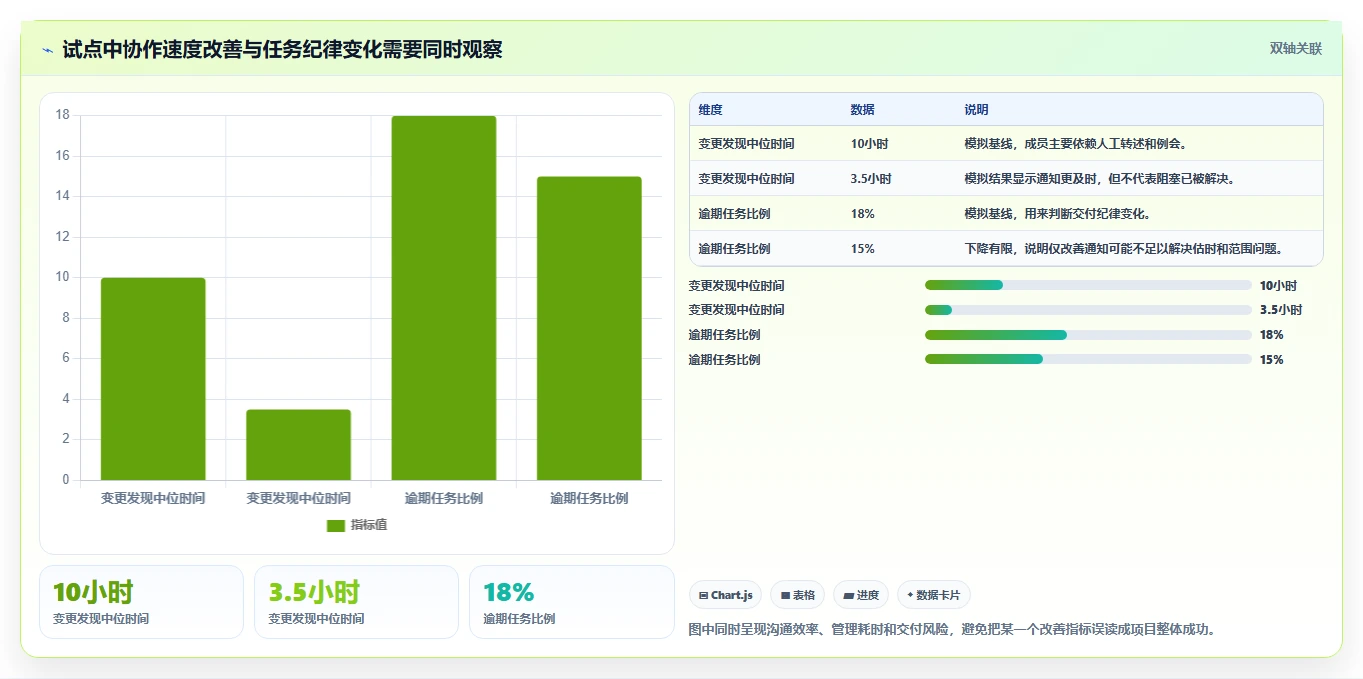The width and height of the screenshot is (1363, 679).
Task: Click the 18% table cell
Action: (863, 214)
